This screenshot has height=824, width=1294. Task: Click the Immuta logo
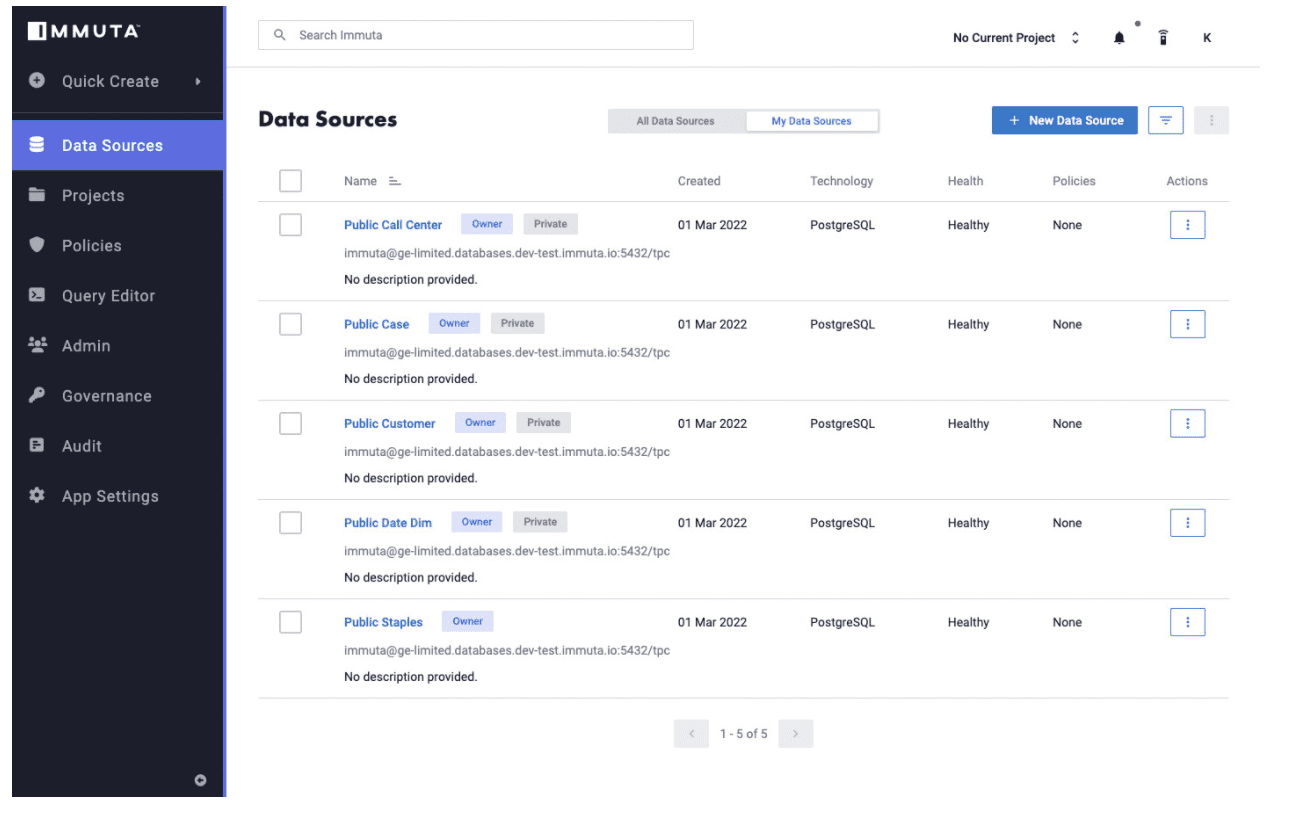coord(83,32)
